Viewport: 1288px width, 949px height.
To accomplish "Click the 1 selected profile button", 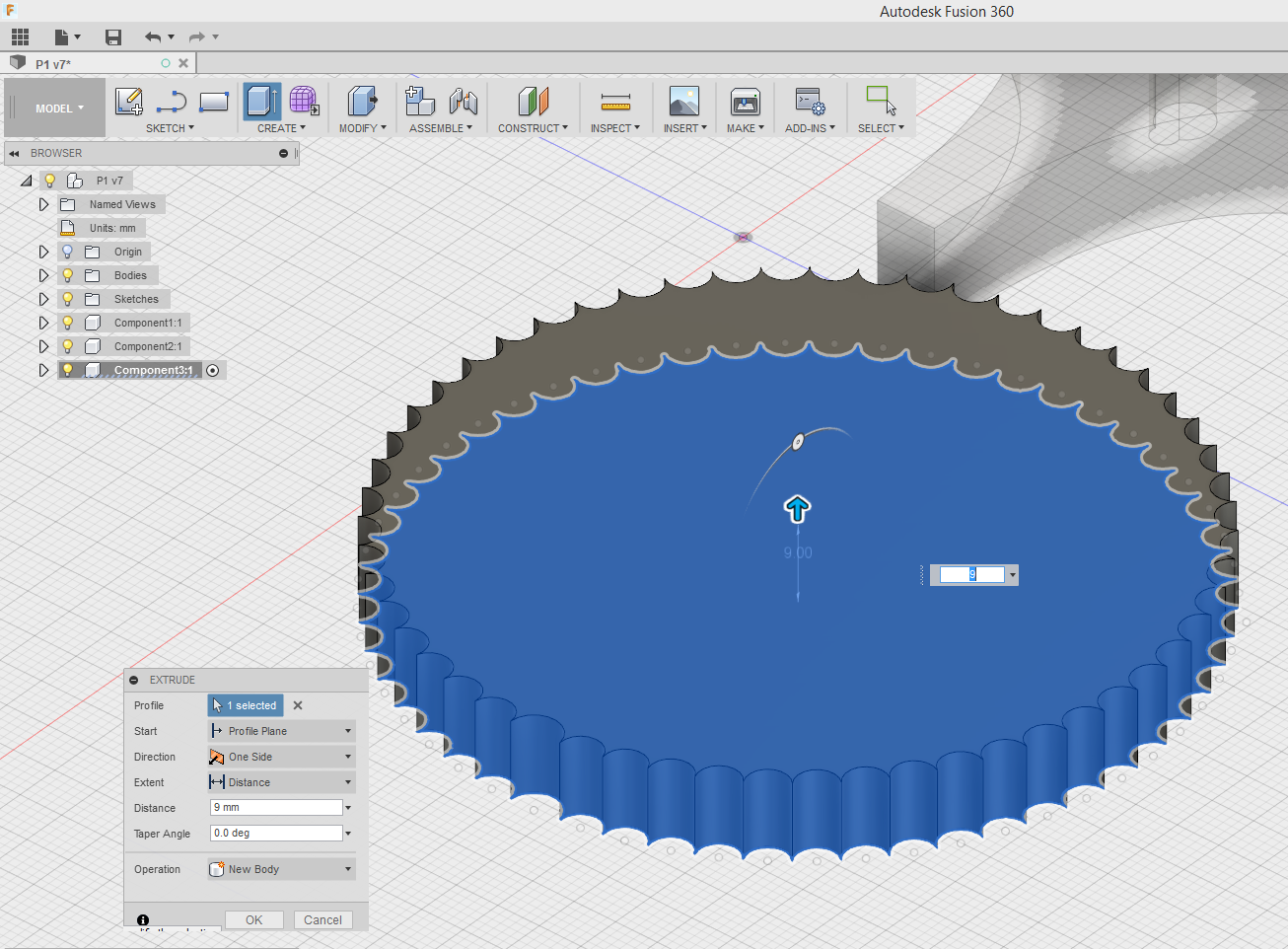I will point(246,705).
